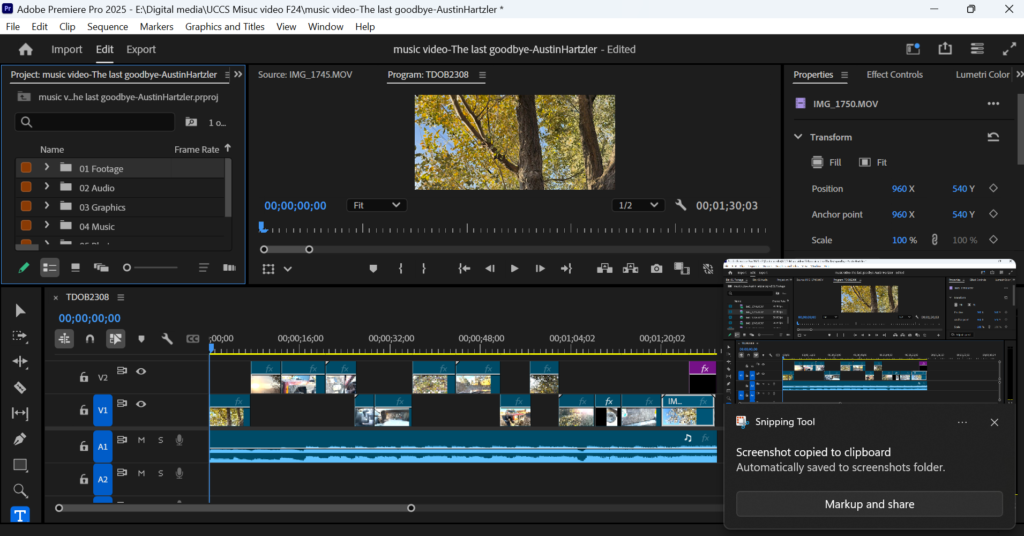
Task: Open the Fit zoom level dropdown
Action: (376, 205)
